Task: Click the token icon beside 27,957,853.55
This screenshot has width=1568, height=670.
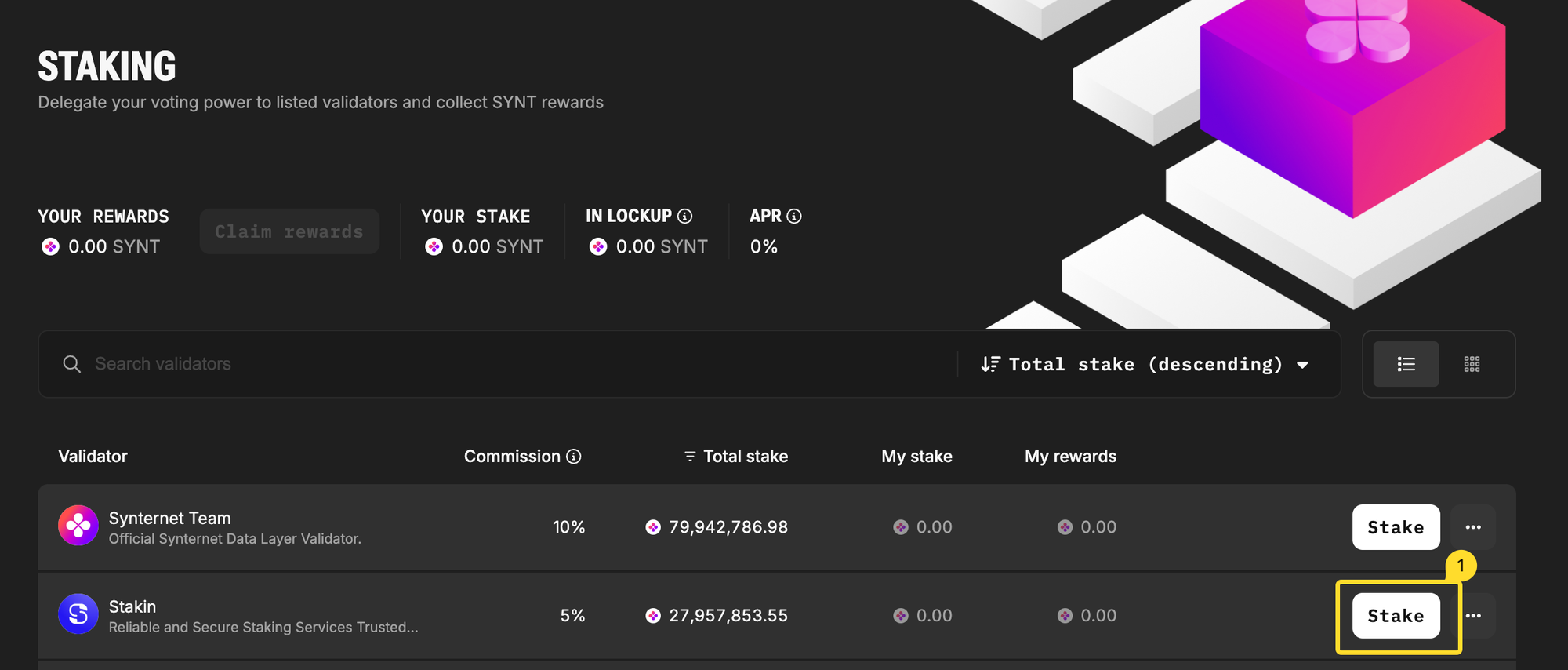Action: coord(653,616)
